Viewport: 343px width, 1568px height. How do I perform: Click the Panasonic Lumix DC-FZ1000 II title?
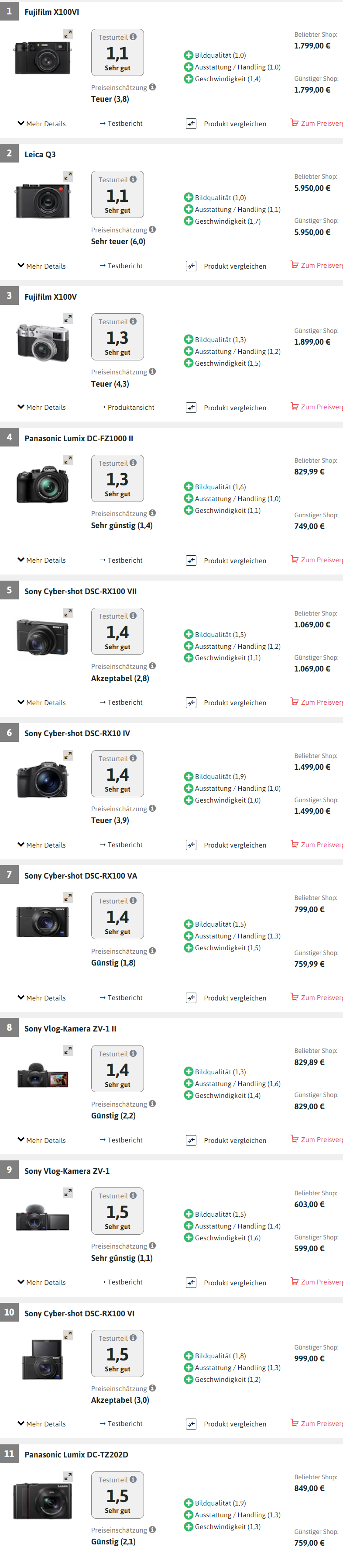coord(79,439)
